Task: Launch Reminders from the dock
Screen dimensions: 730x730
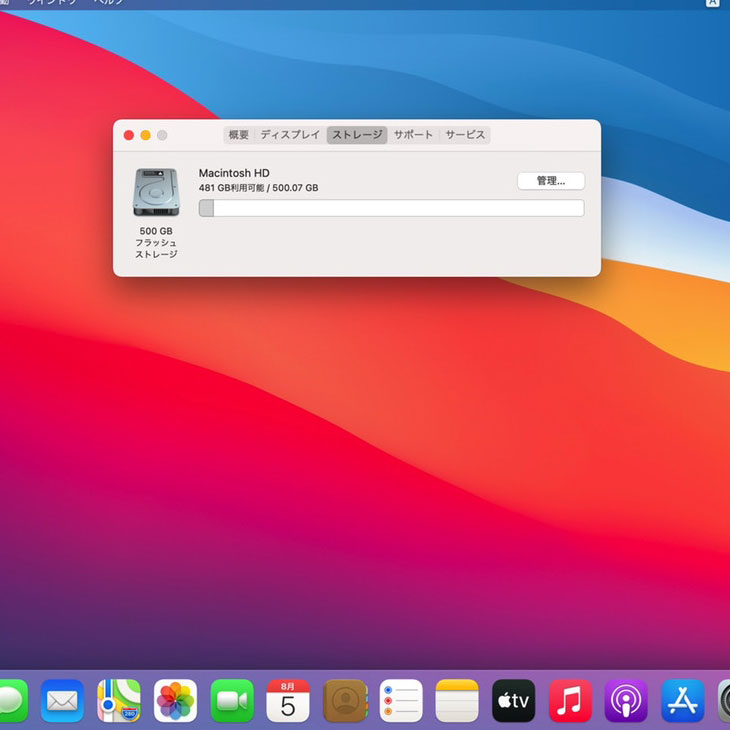Action: click(x=401, y=700)
